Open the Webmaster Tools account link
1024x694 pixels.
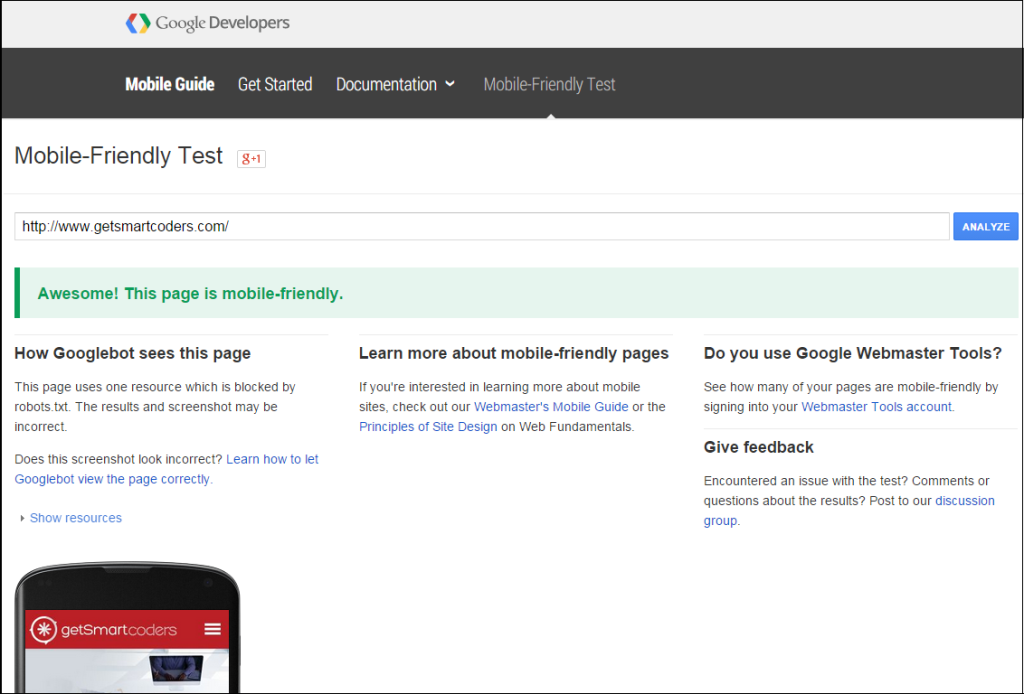[878, 407]
